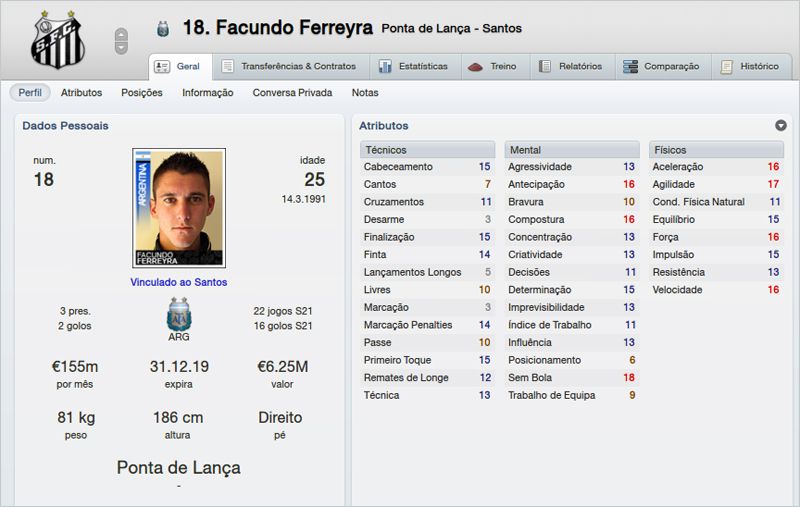Click the Estatísticas chart icon
The width and height of the screenshot is (800, 507).
coord(385,67)
